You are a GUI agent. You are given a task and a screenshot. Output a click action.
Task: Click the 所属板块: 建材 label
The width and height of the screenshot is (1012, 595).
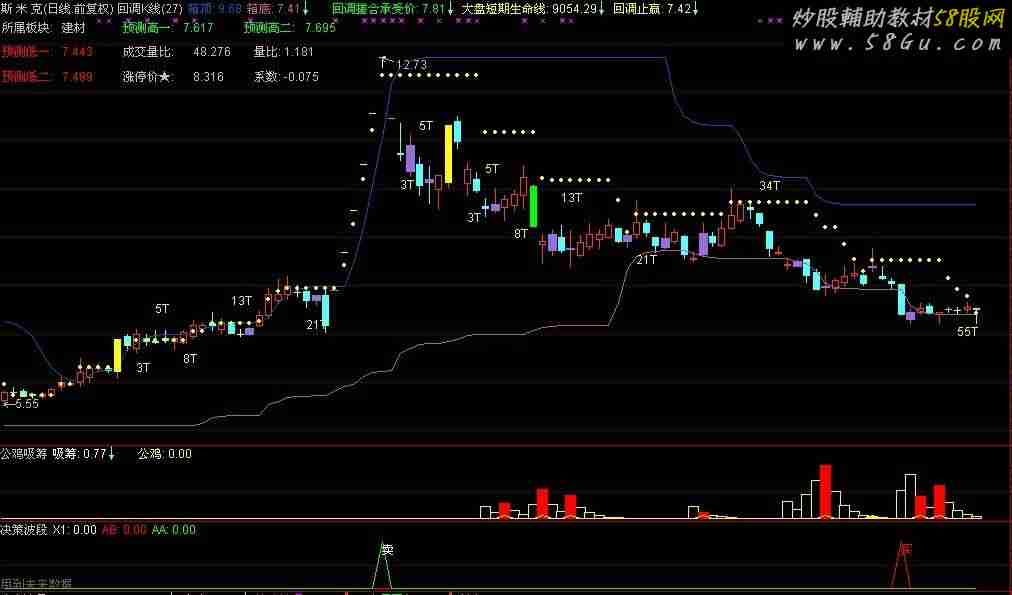43,28
